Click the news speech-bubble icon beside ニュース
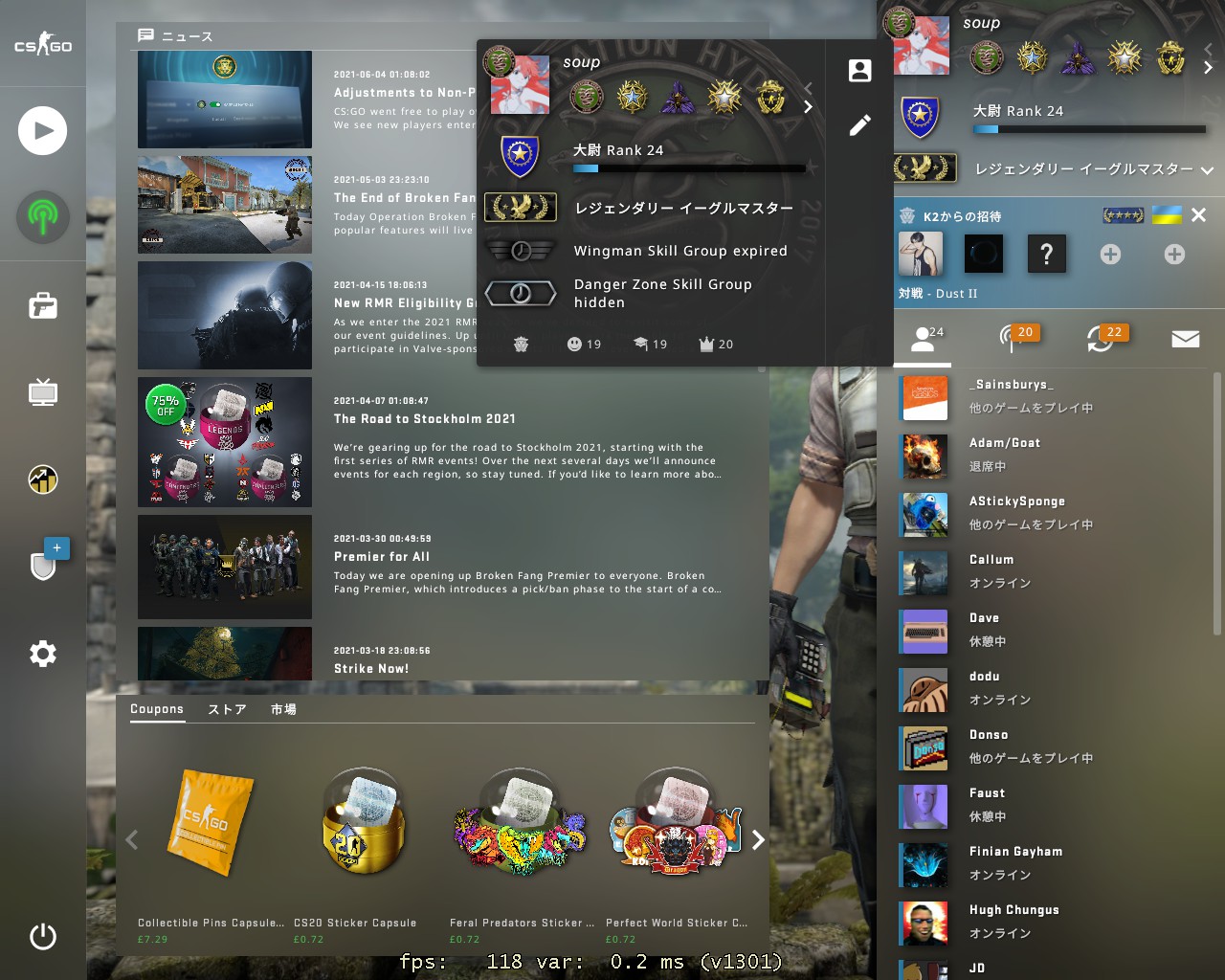Viewport: 1225px width, 980px height. (x=145, y=35)
